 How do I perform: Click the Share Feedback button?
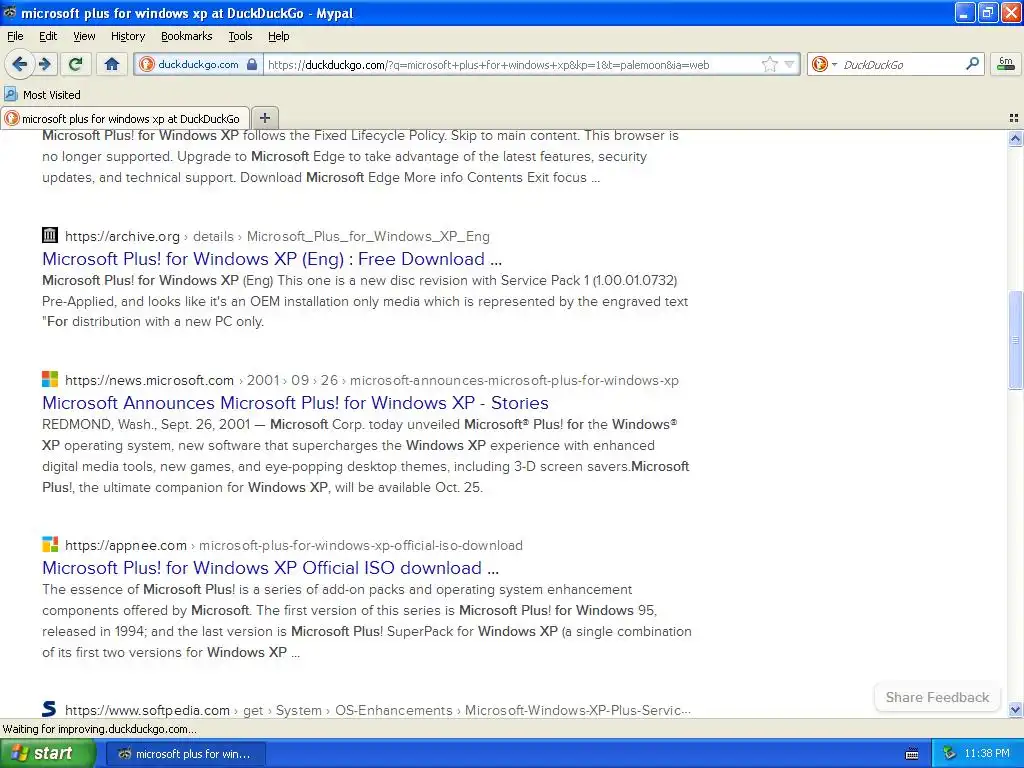click(937, 697)
